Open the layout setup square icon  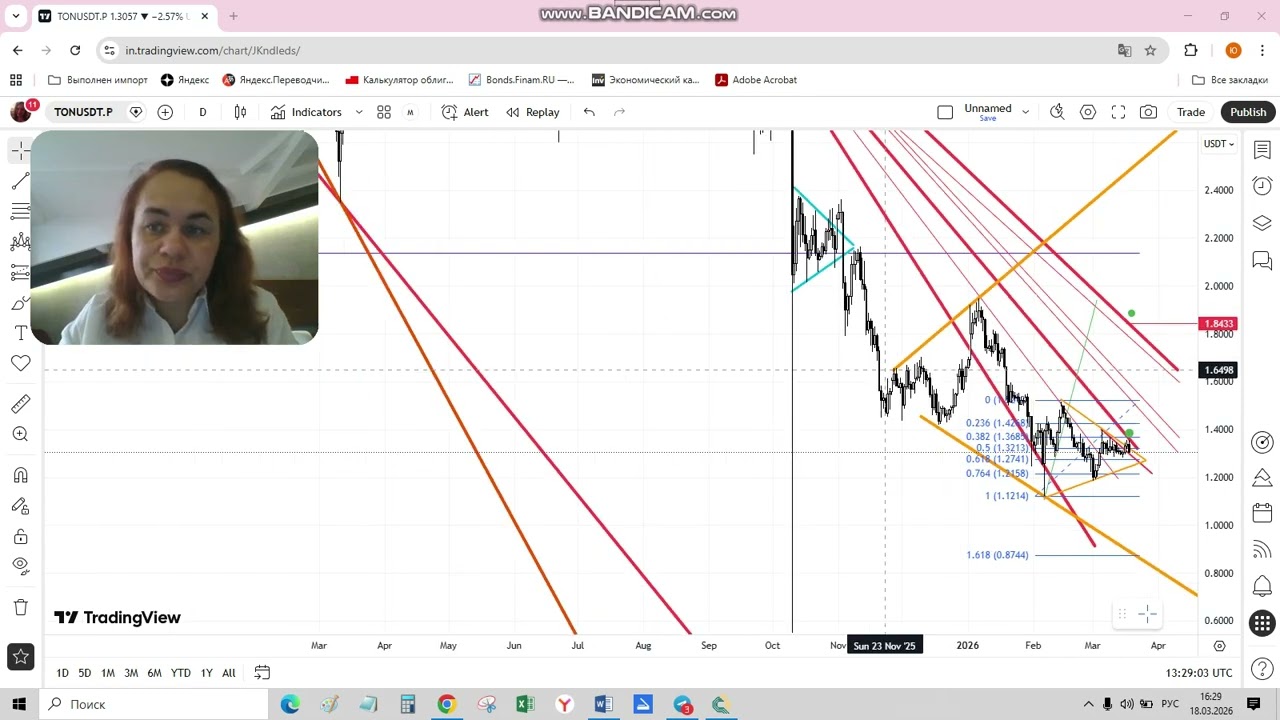coord(945,112)
